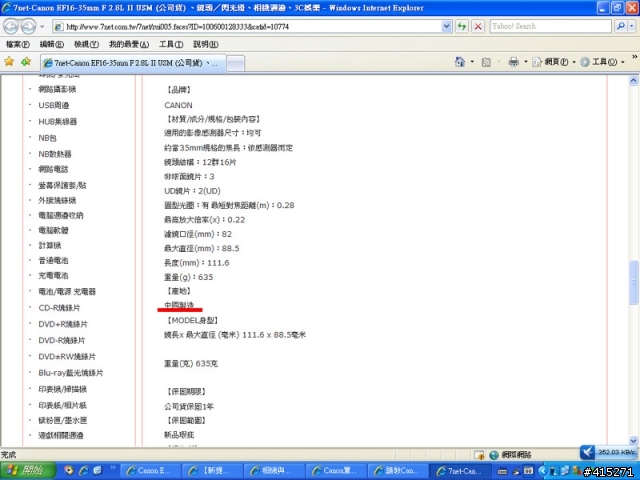Open a new blank tab
640x480 pixels.
click(236, 63)
